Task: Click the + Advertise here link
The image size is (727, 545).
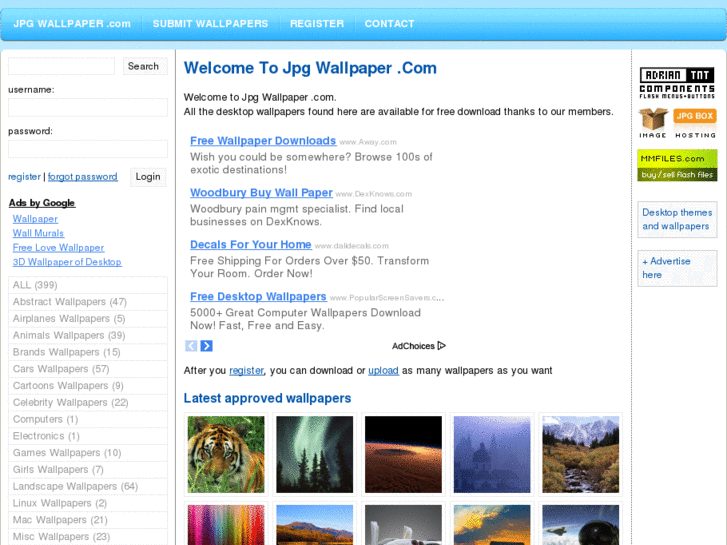Action: [677, 268]
